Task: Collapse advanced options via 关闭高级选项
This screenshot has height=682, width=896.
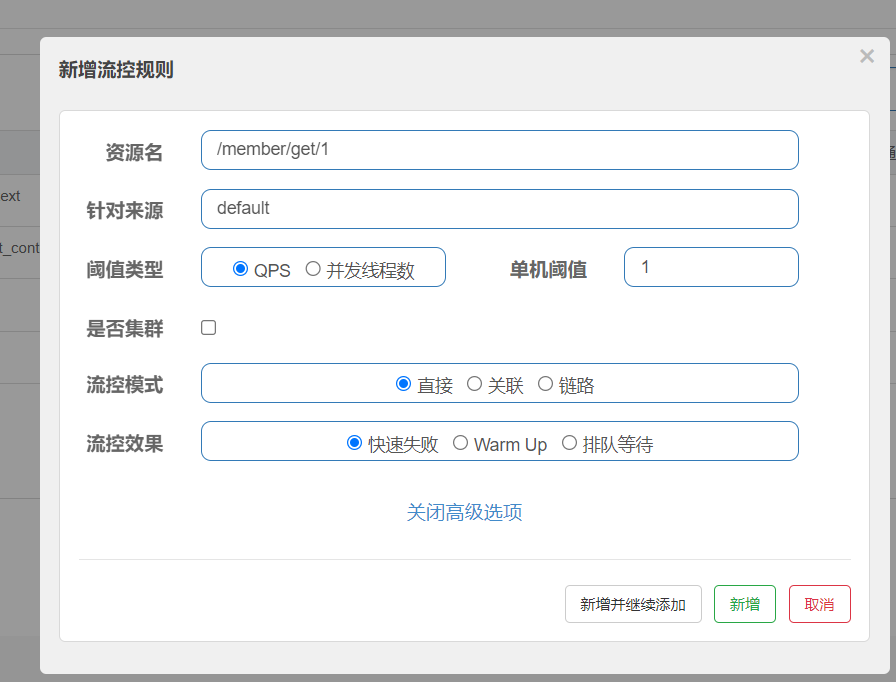Action: tap(464, 512)
